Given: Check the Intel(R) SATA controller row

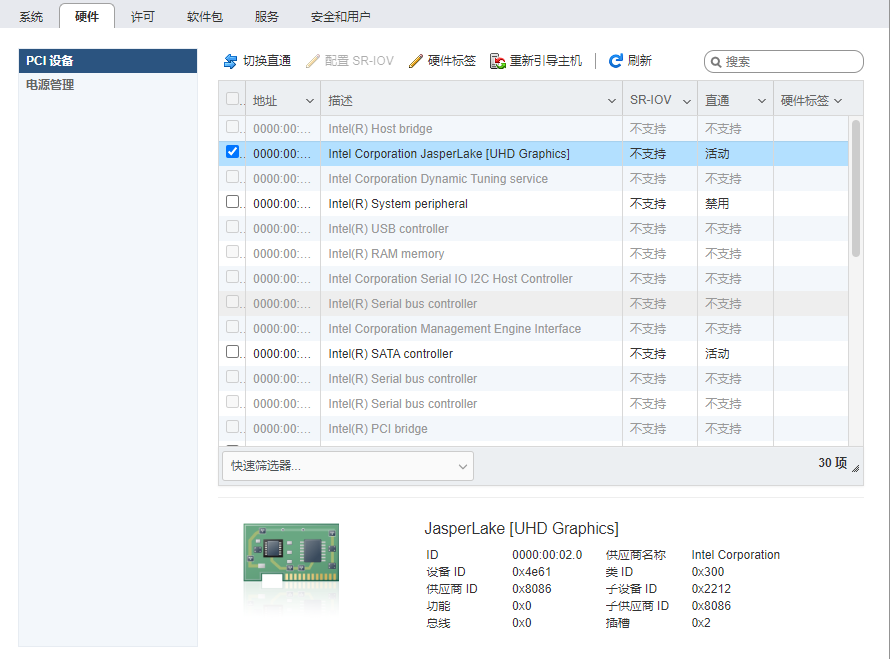Looking at the screenshot, I should 233,353.
